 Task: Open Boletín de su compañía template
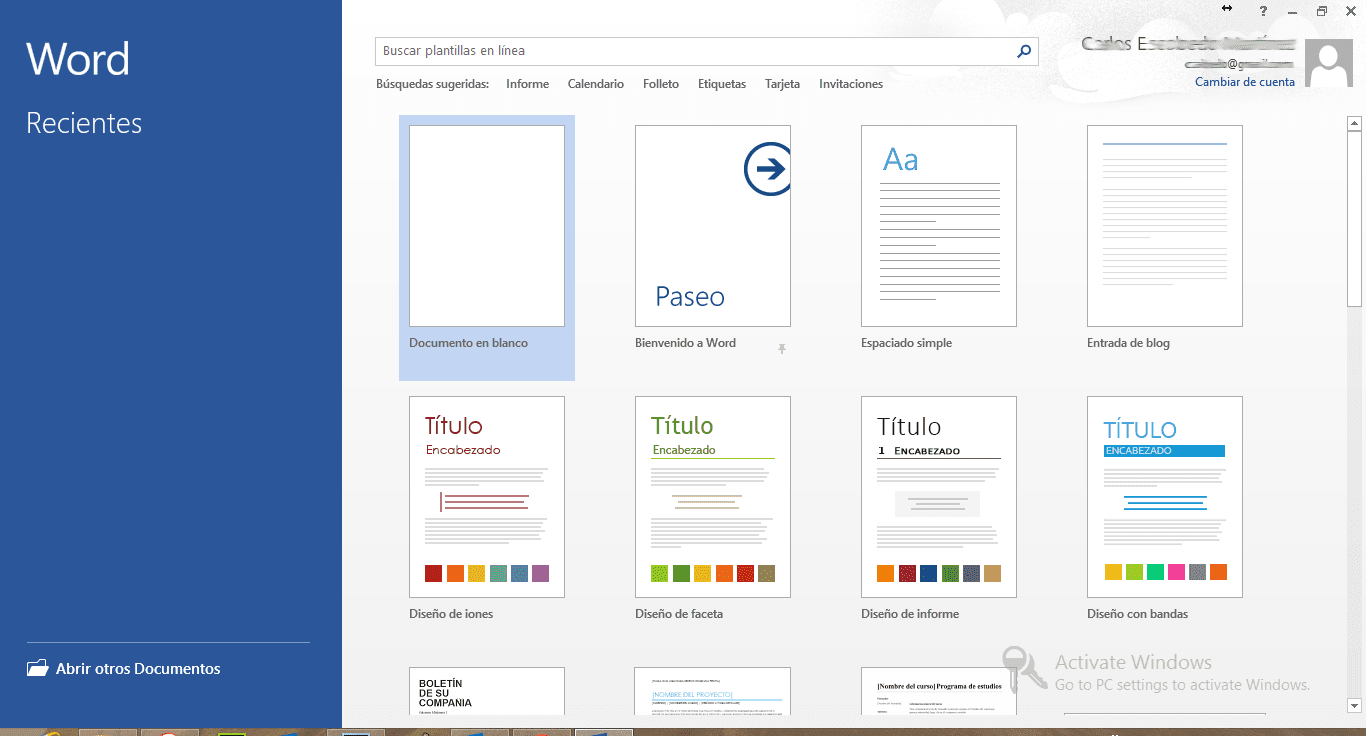(487, 691)
